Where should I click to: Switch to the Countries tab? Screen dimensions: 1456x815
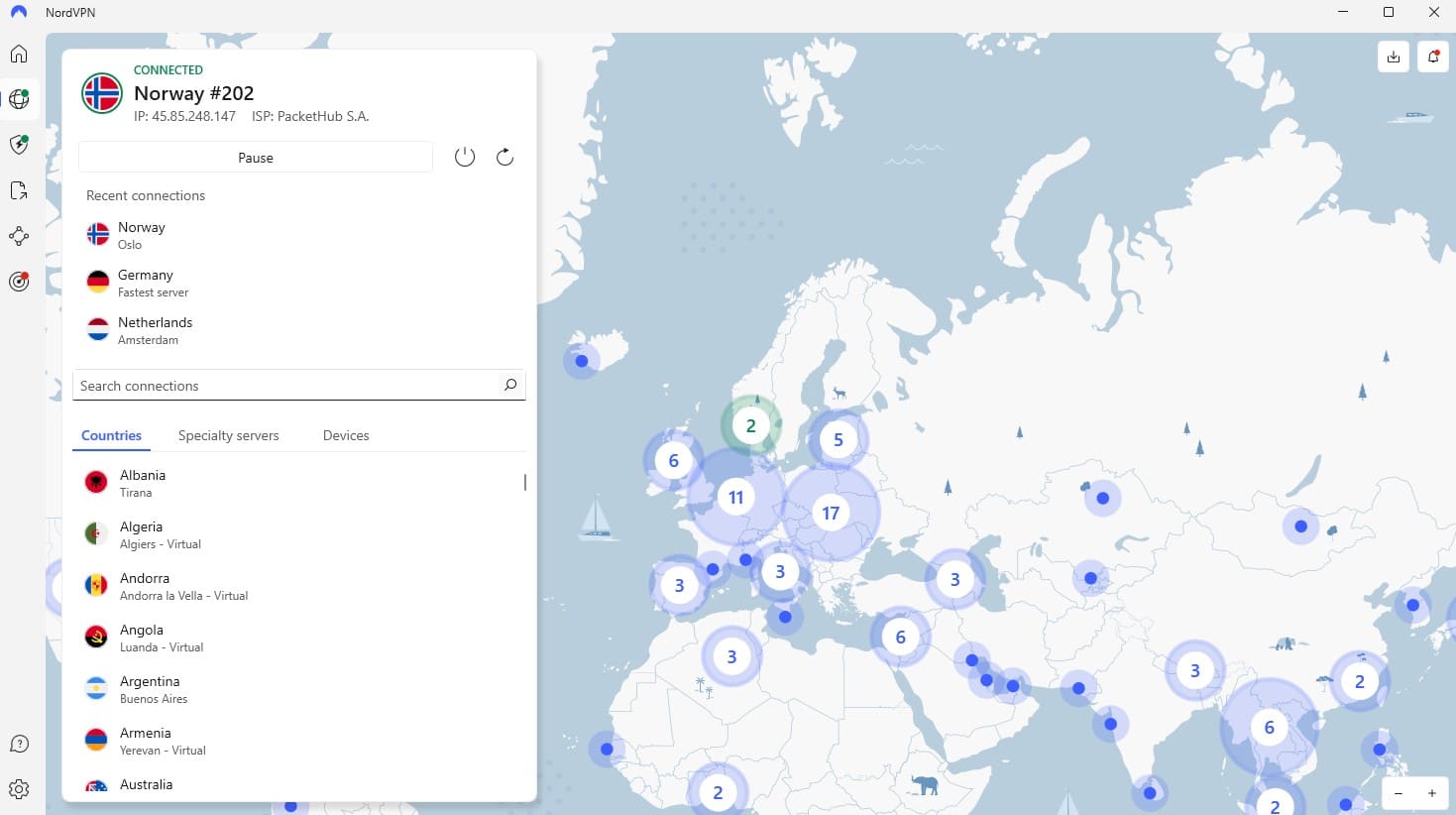111,435
